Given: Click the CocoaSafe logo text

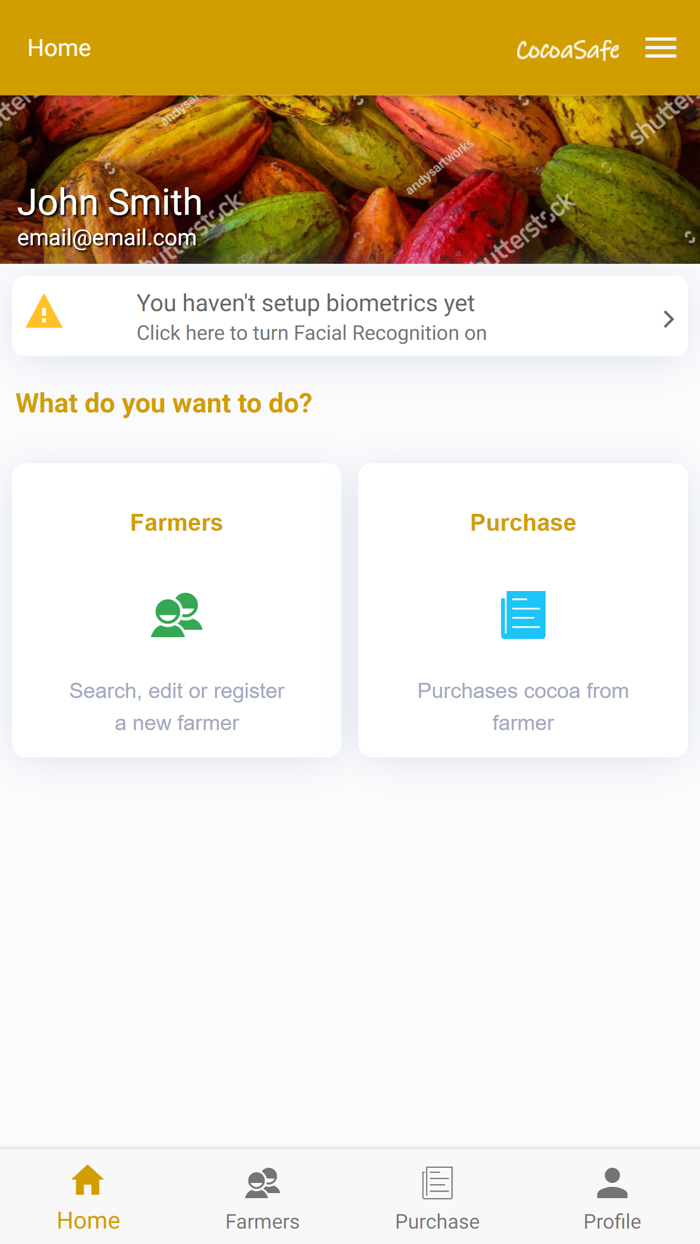Looking at the screenshot, I should click(x=567, y=49).
